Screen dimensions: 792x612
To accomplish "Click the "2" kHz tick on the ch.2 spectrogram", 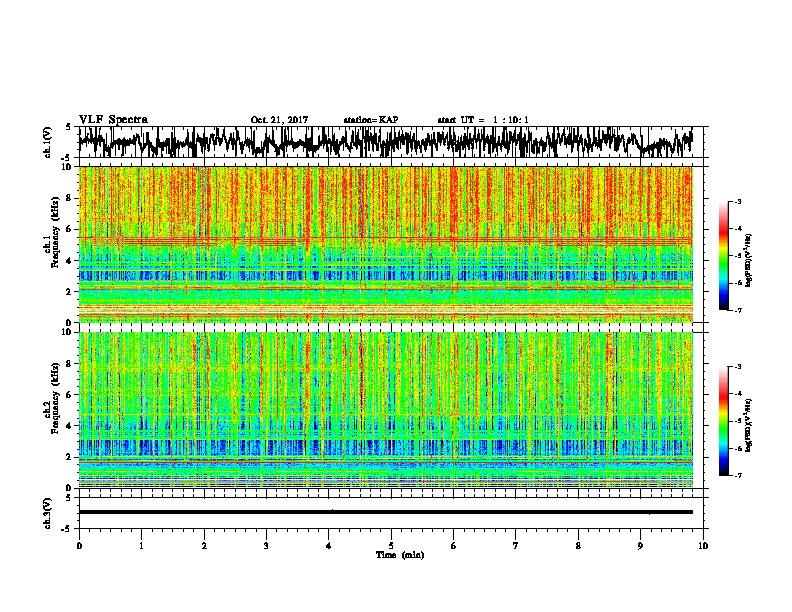I will (69, 457).
